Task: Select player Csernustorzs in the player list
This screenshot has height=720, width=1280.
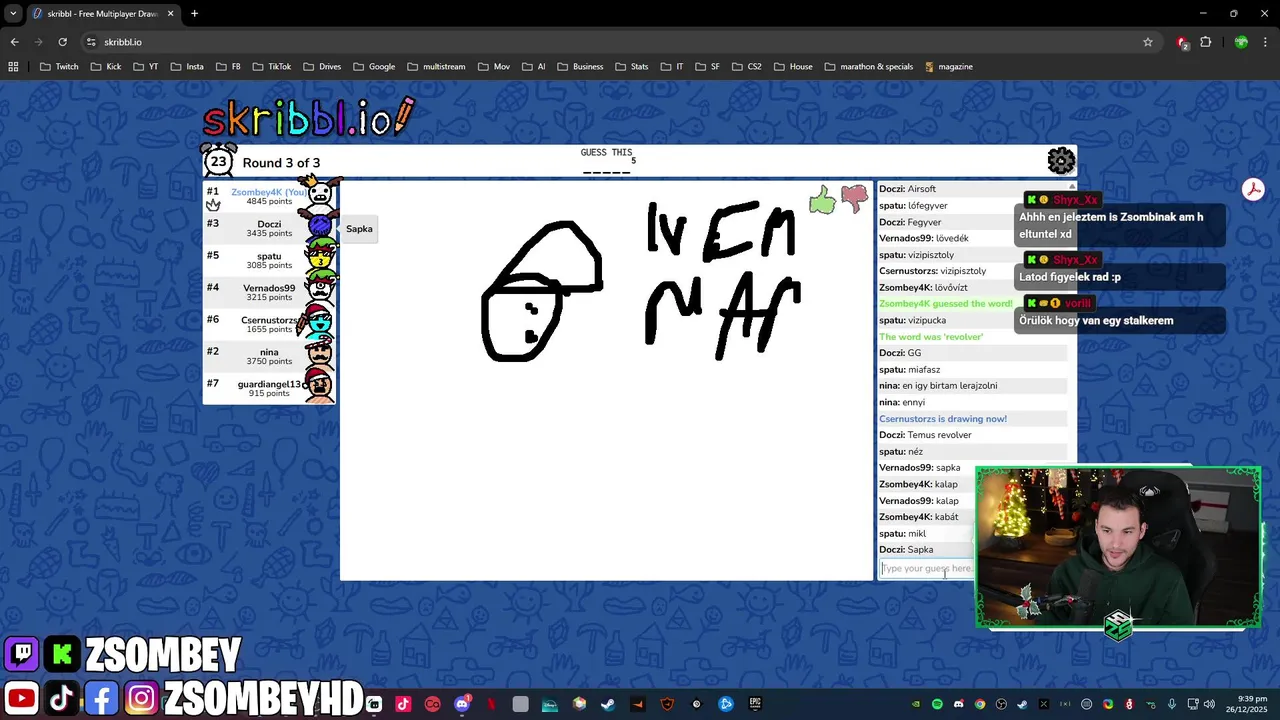Action: coord(269,324)
